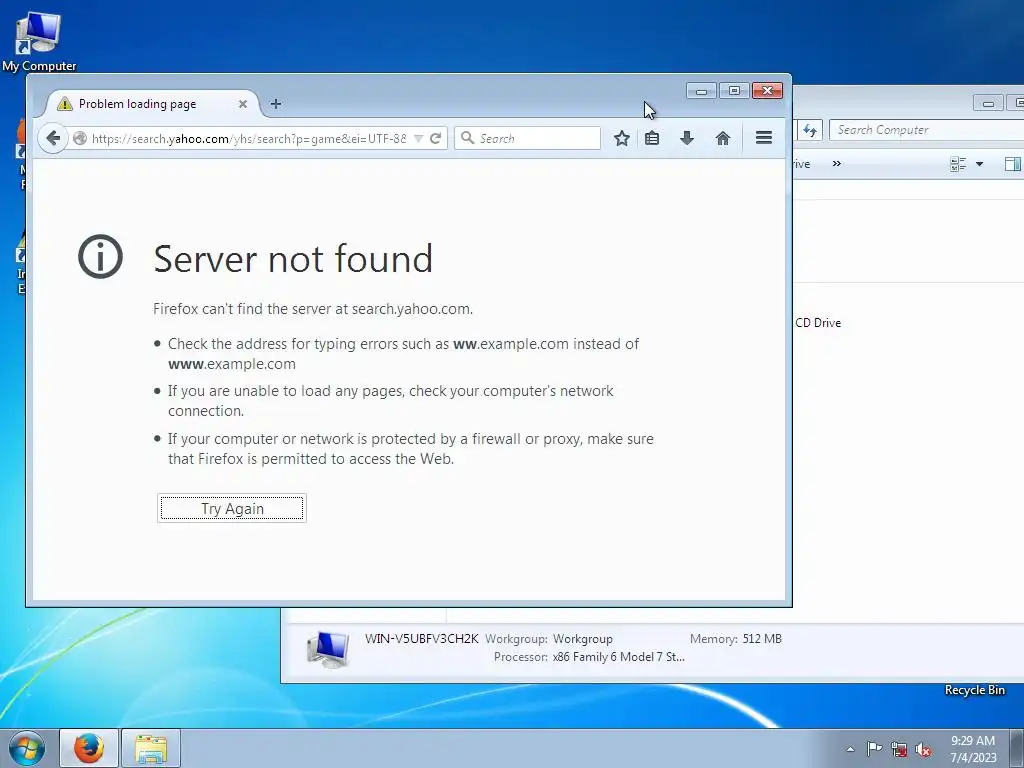1024x768 pixels.
Task: Toggle the preview pane icon in Explorer
Action: (x=1013, y=163)
